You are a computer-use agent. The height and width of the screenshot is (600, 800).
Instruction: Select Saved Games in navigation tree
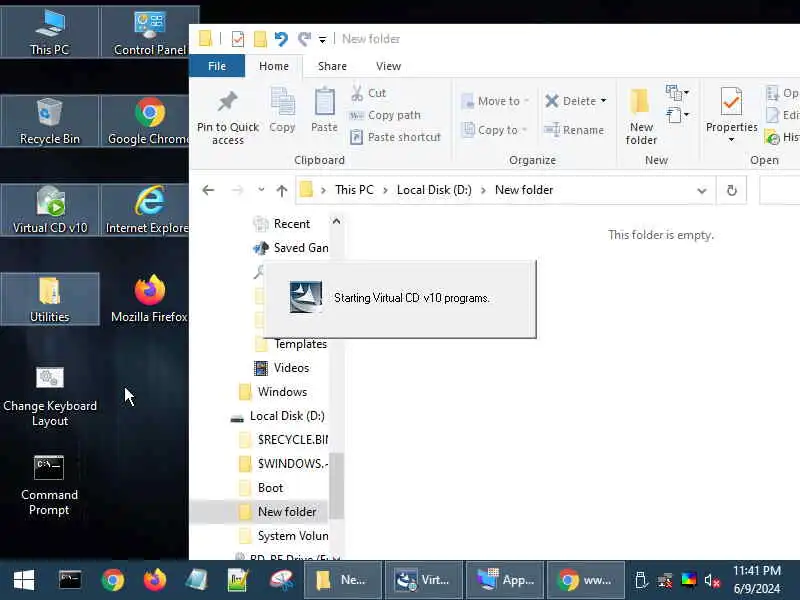pos(291,248)
